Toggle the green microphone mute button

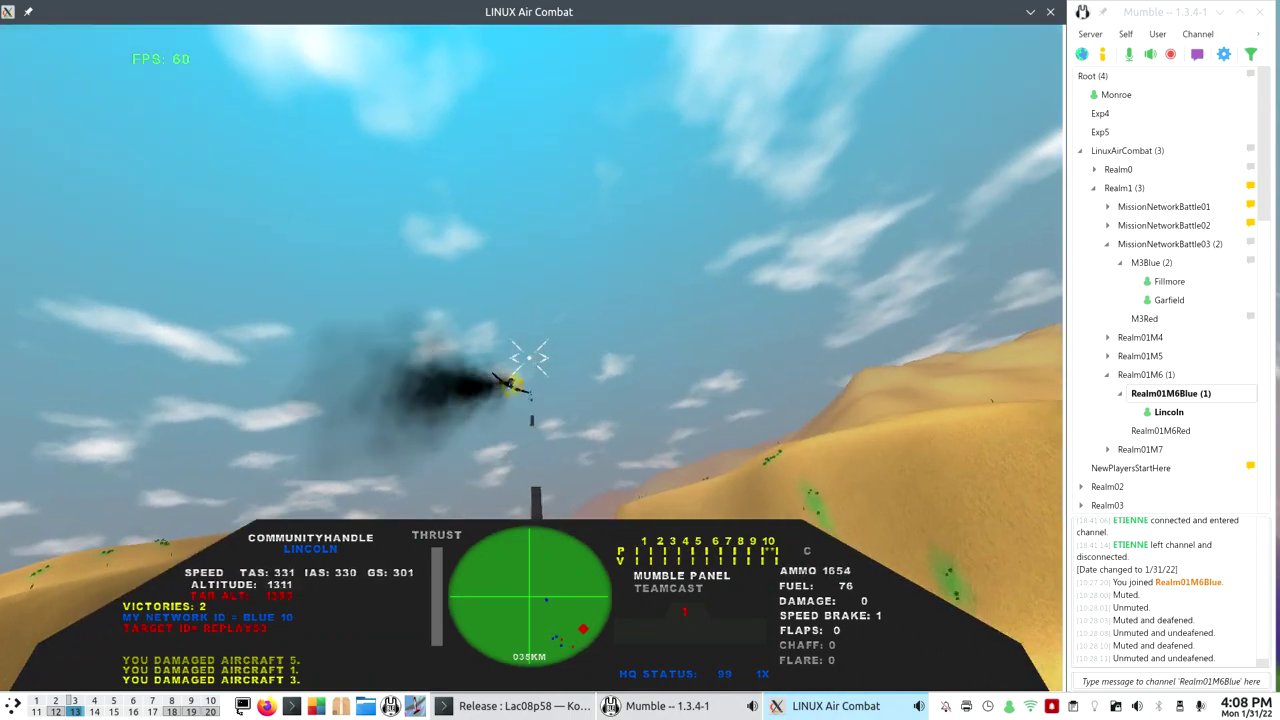tap(1129, 54)
